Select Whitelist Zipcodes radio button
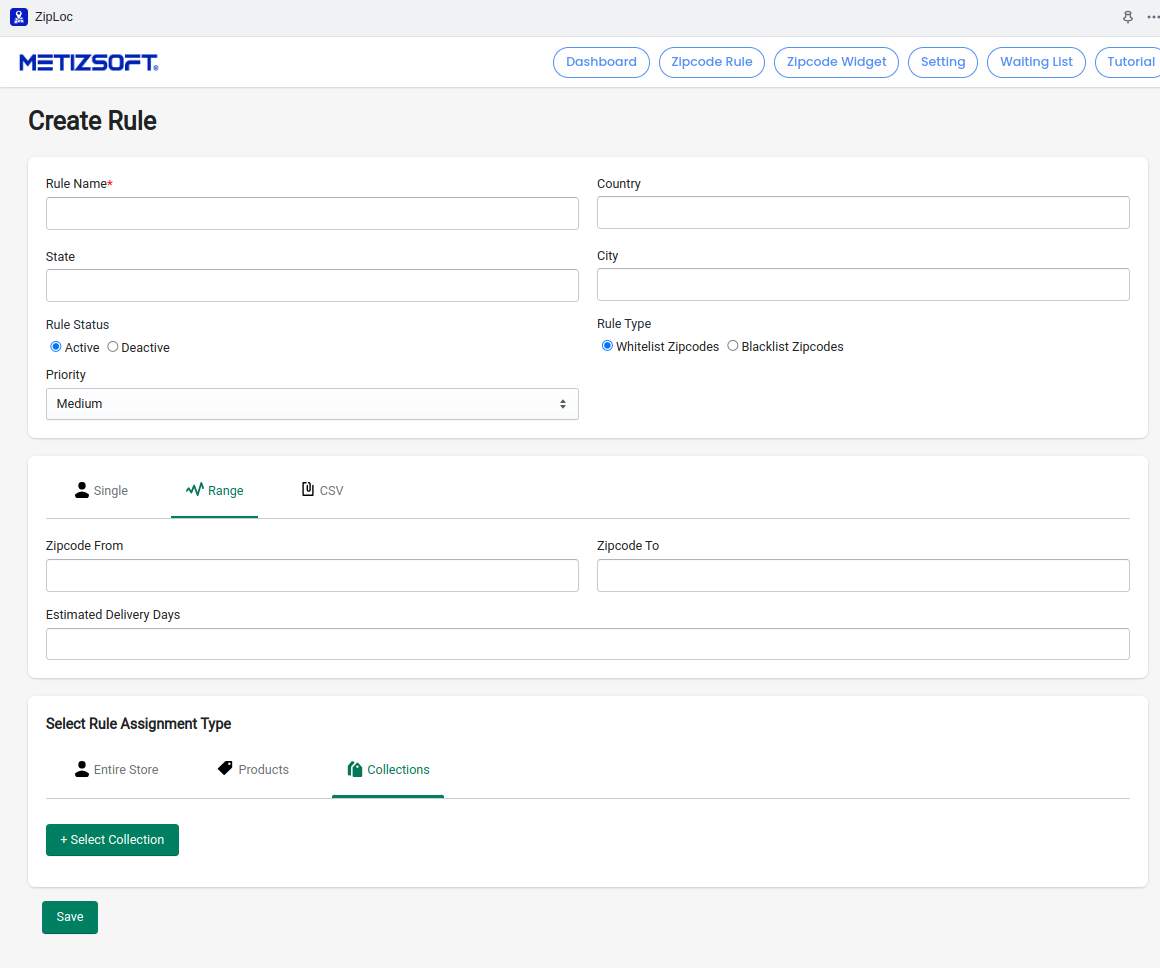This screenshot has height=968, width=1160. (607, 346)
